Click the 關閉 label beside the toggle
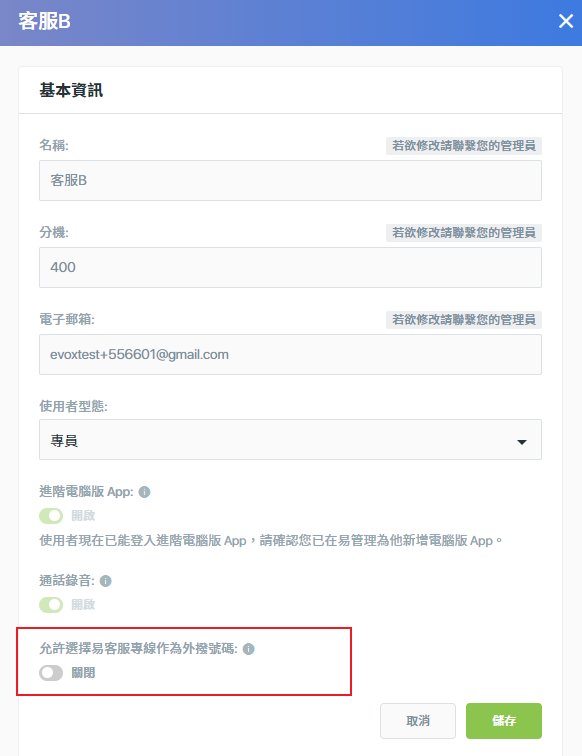This screenshot has width=582, height=756. (x=83, y=673)
